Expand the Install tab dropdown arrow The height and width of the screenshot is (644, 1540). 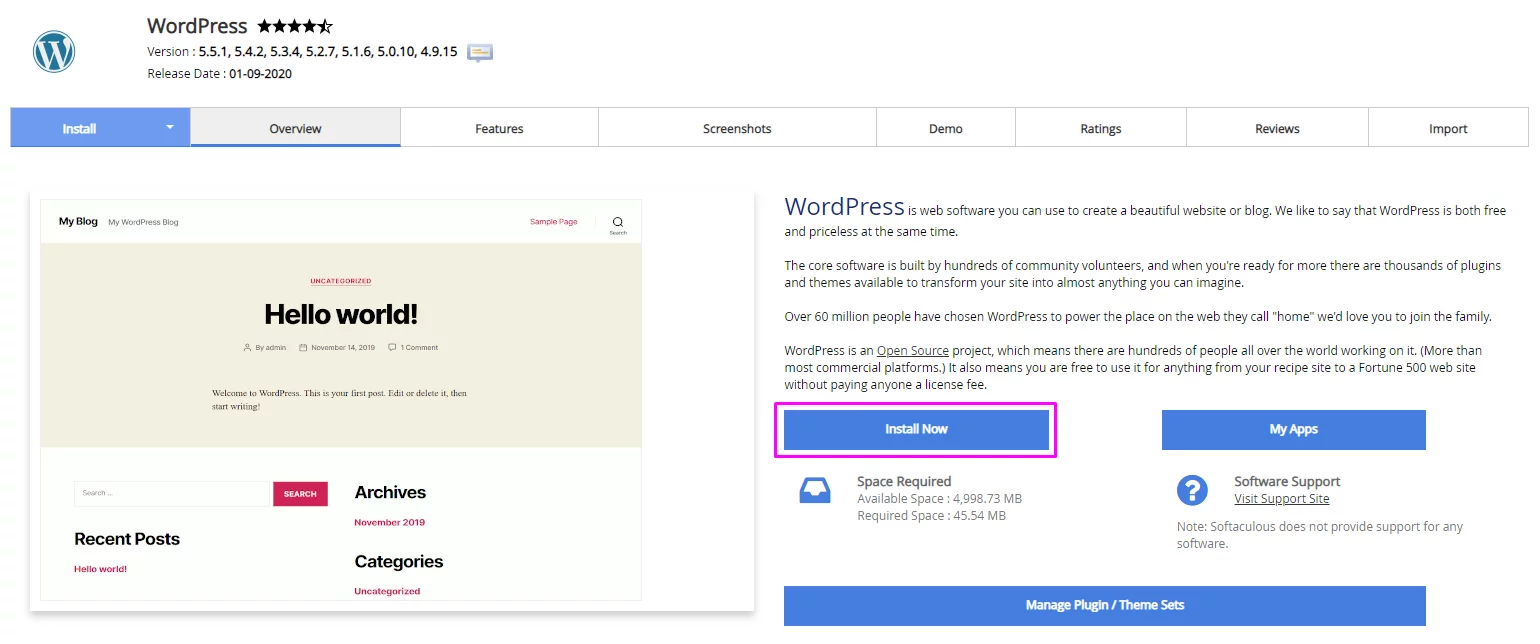pos(170,127)
